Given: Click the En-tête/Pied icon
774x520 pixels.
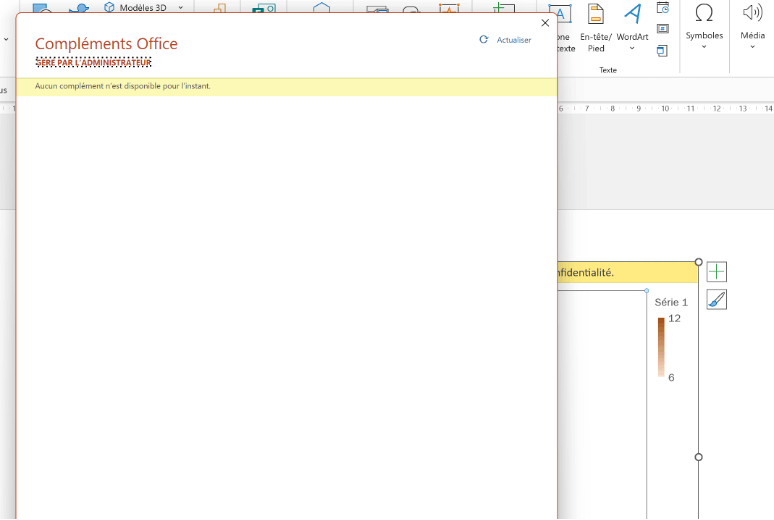Looking at the screenshot, I should [x=596, y=14].
